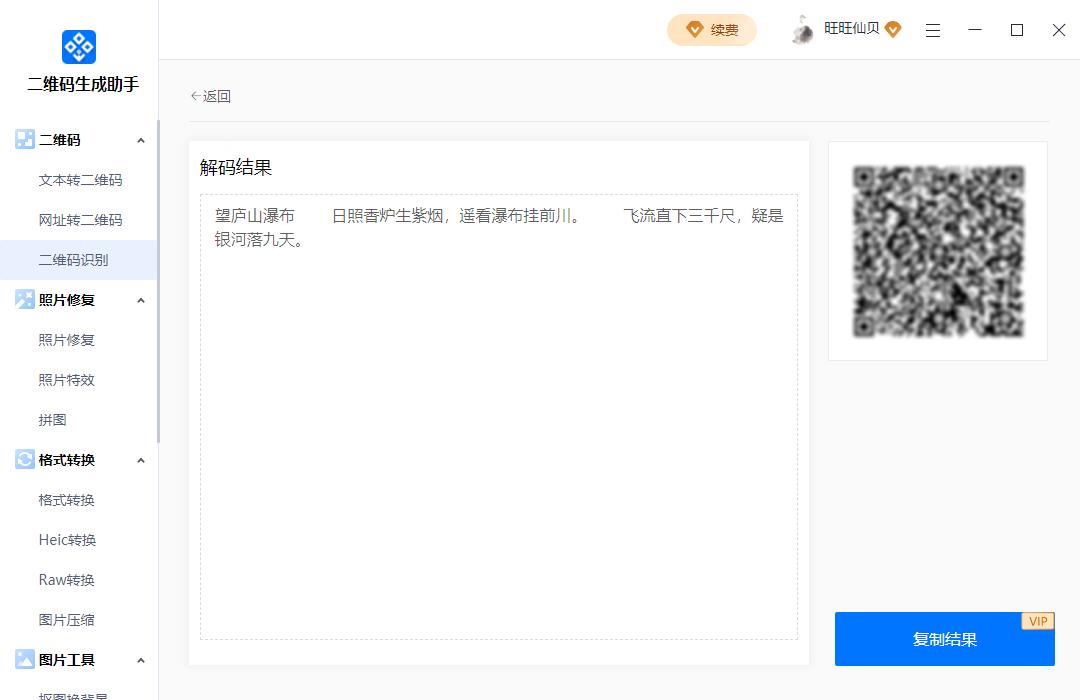Click the 二维码生成助手 app logo
The width and height of the screenshot is (1080, 700).
click(x=77, y=46)
